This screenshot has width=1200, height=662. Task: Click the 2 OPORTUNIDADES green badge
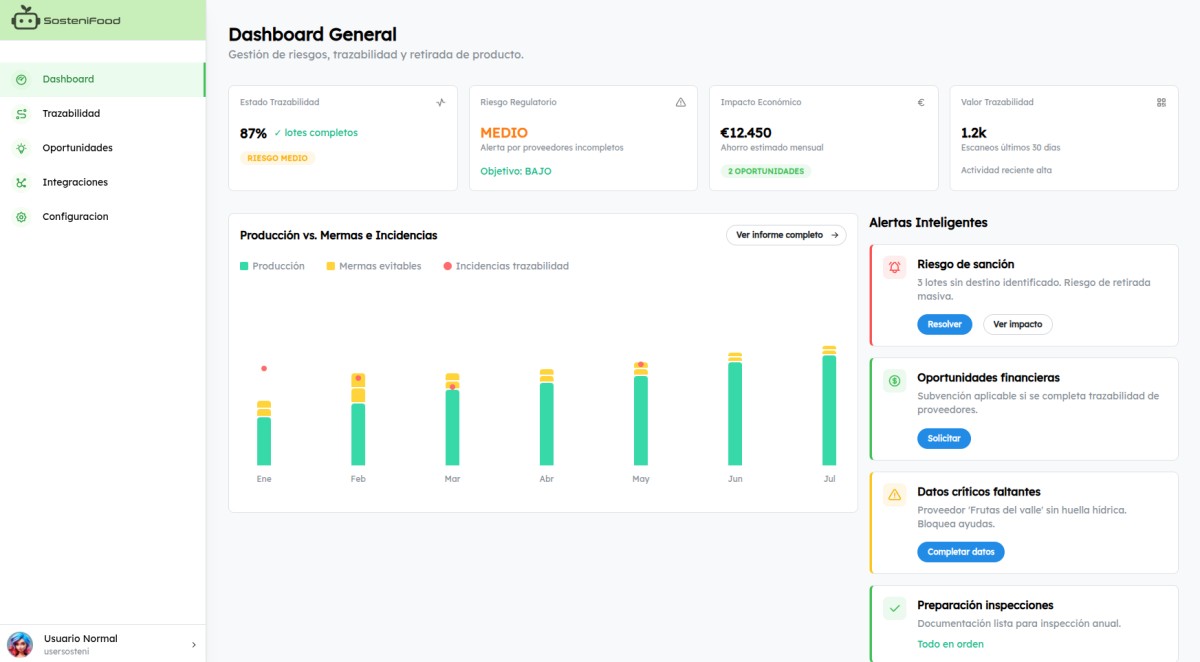(x=766, y=171)
